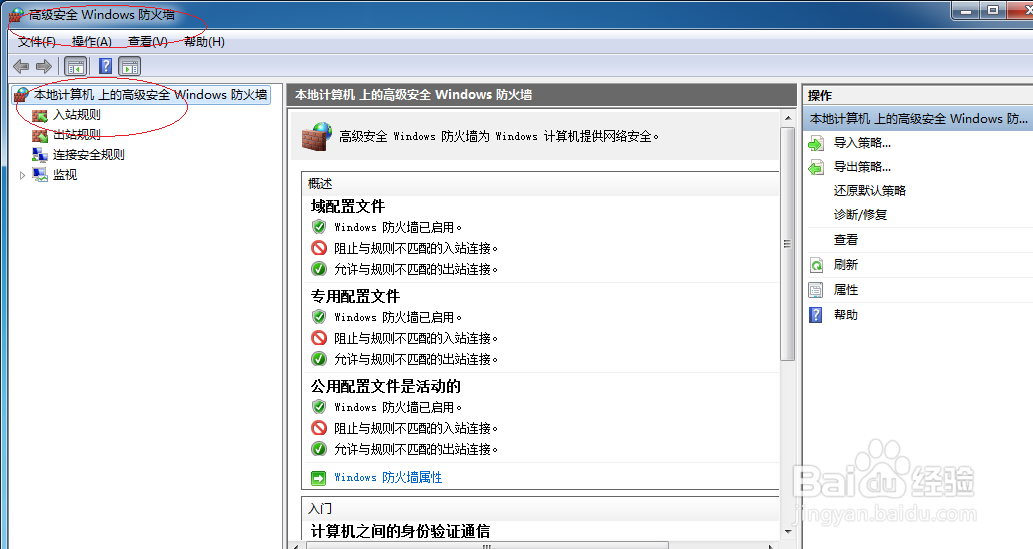Open the 帮助(H) menu
This screenshot has height=549, width=1033.
(x=204, y=42)
